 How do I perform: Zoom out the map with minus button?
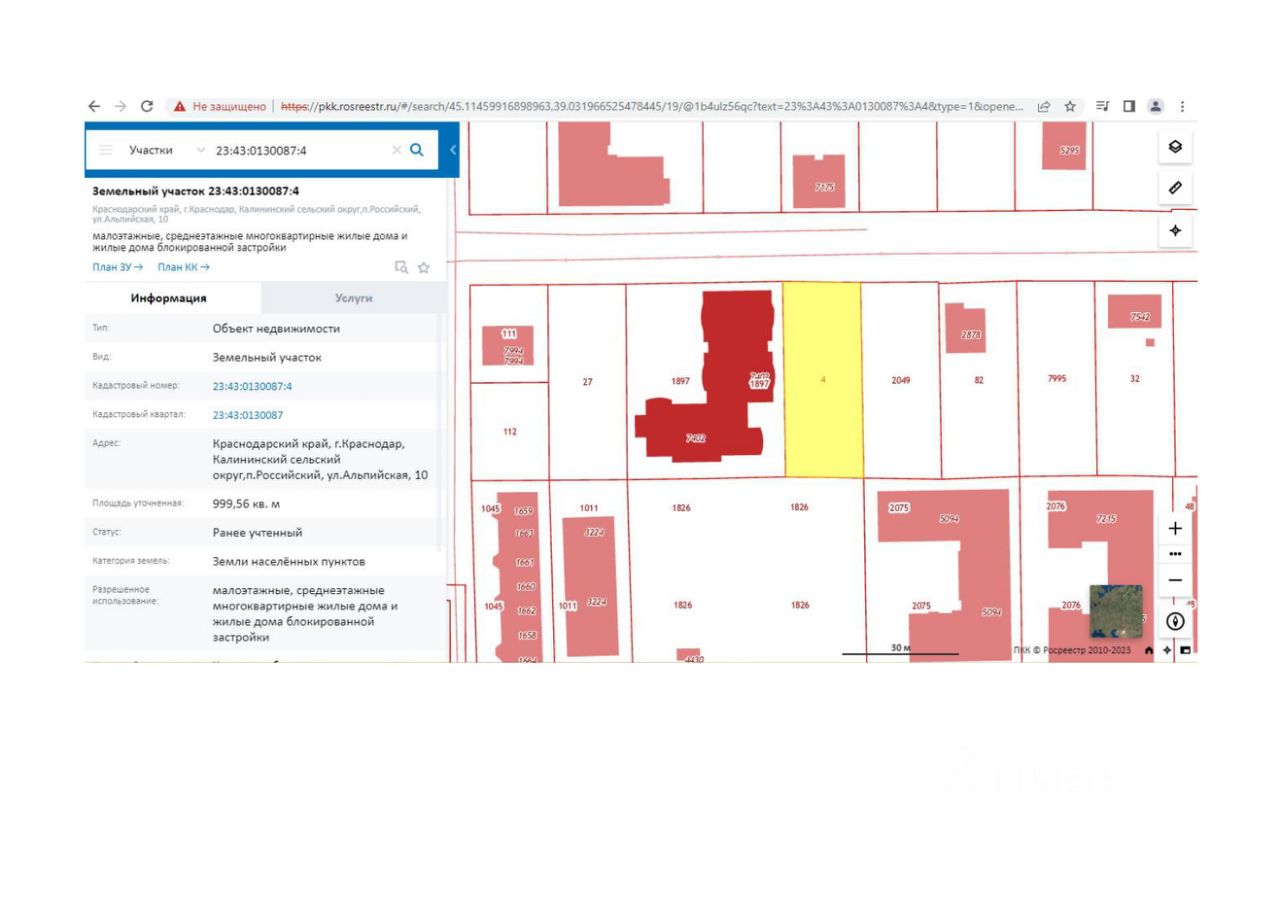click(1175, 580)
